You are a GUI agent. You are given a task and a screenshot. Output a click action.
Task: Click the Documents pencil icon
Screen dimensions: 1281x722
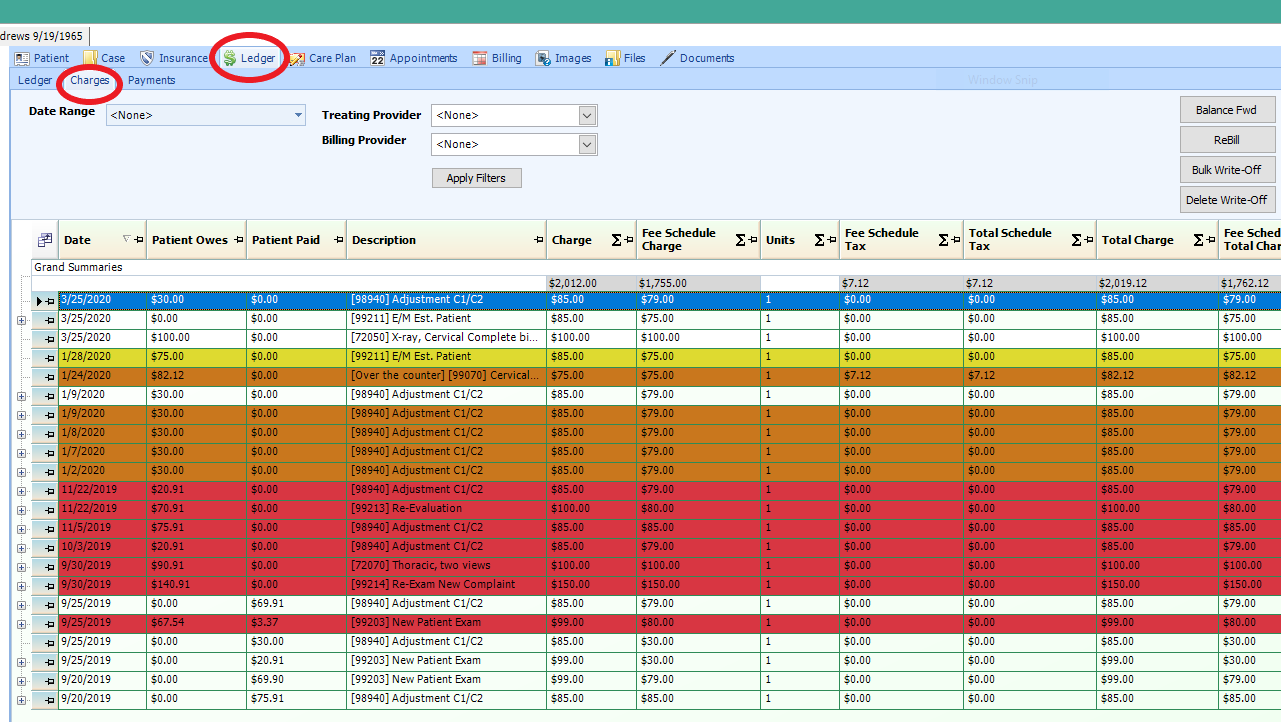[669, 57]
